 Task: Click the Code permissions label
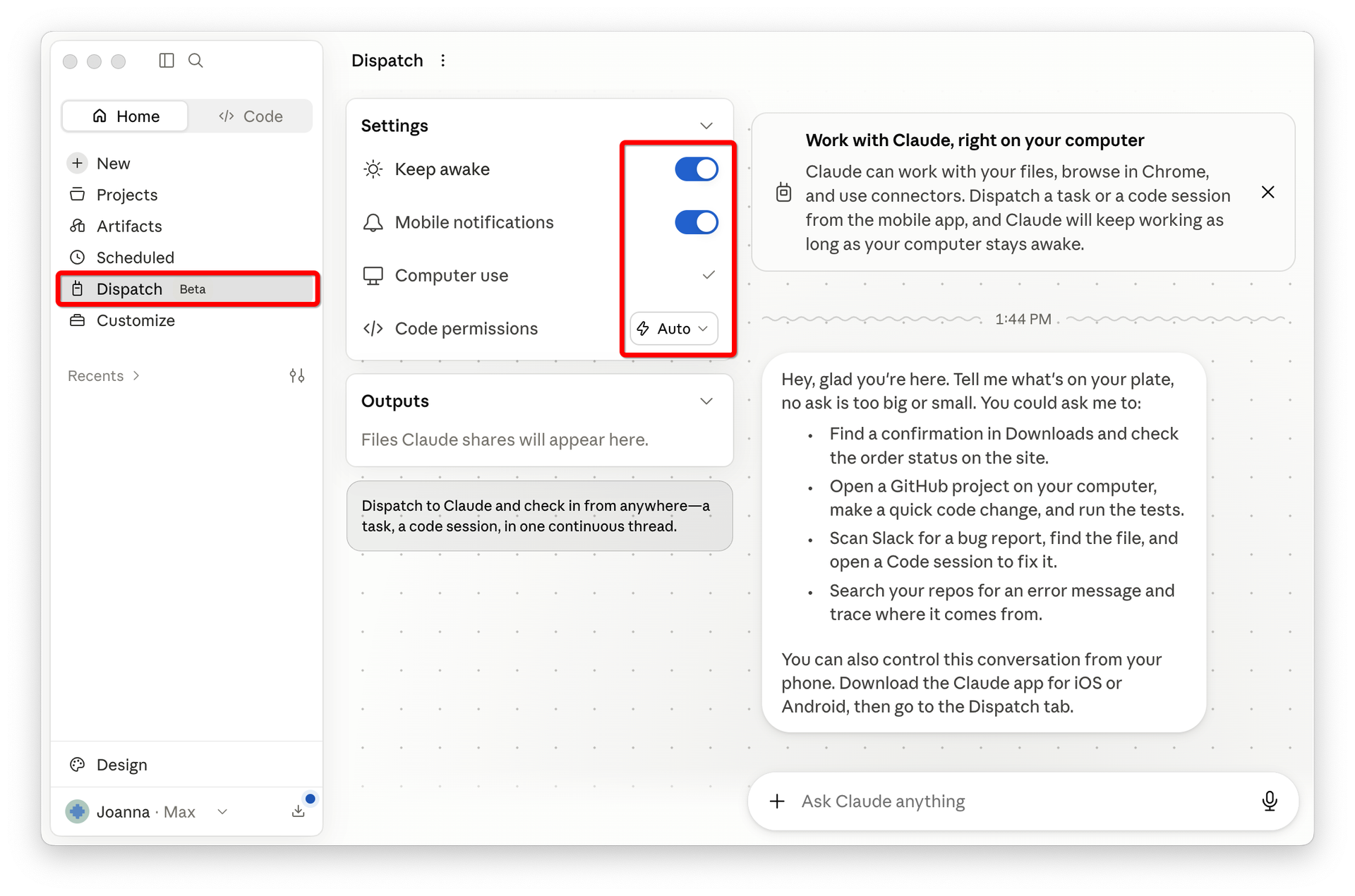(x=466, y=329)
